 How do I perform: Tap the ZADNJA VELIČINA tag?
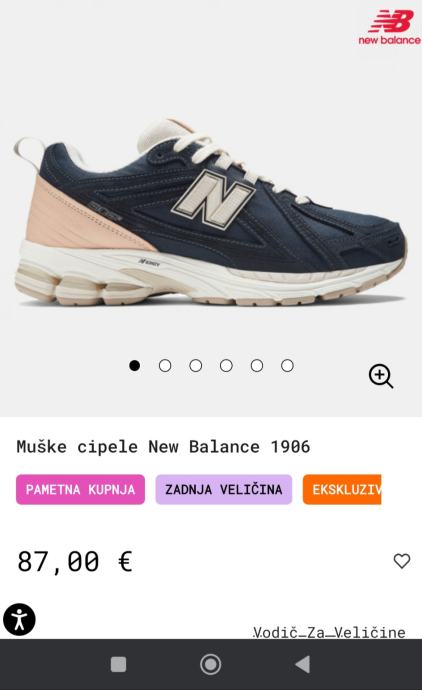click(224, 489)
